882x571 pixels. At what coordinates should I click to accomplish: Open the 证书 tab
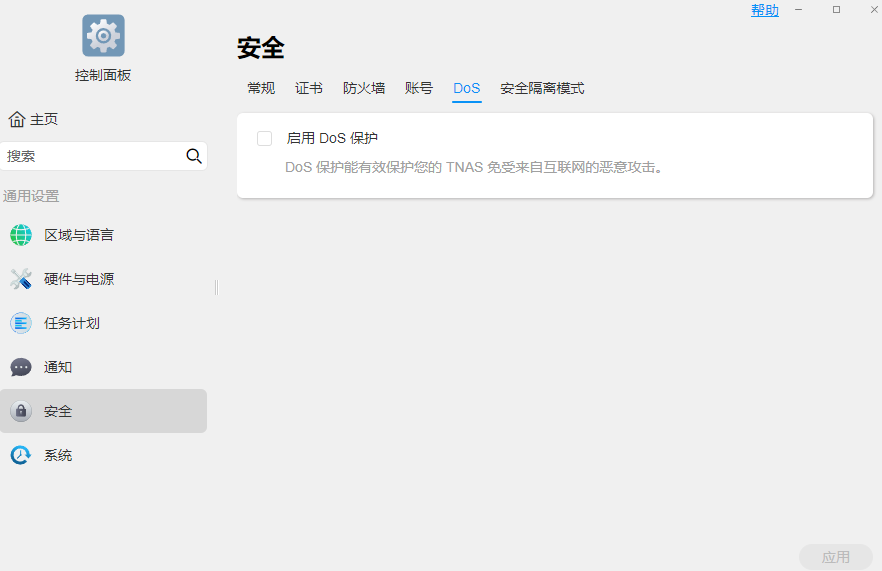(309, 88)
